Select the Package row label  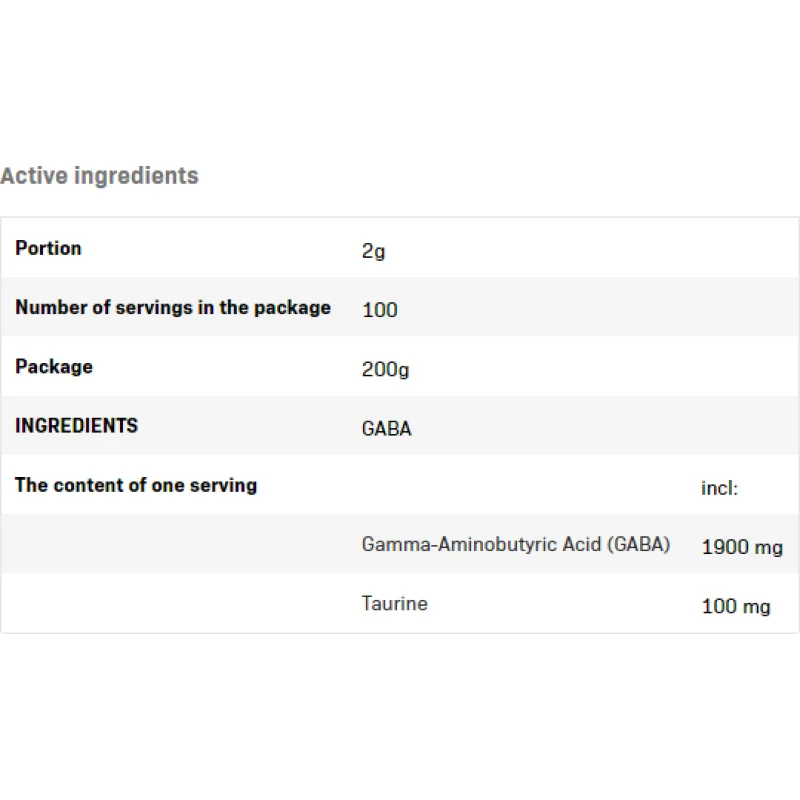[54, 366]
